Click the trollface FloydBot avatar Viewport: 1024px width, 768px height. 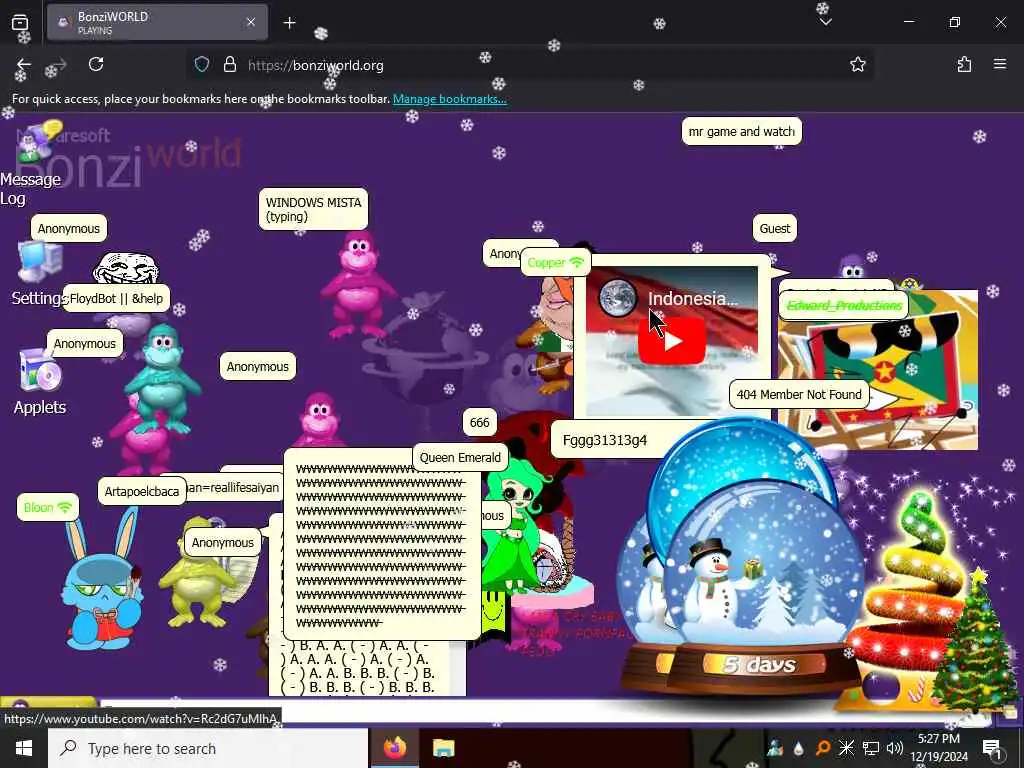pos(126,268)
